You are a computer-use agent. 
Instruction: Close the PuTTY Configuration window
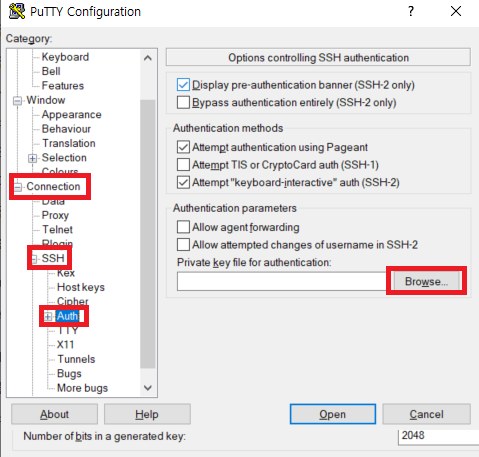[456, 11]
